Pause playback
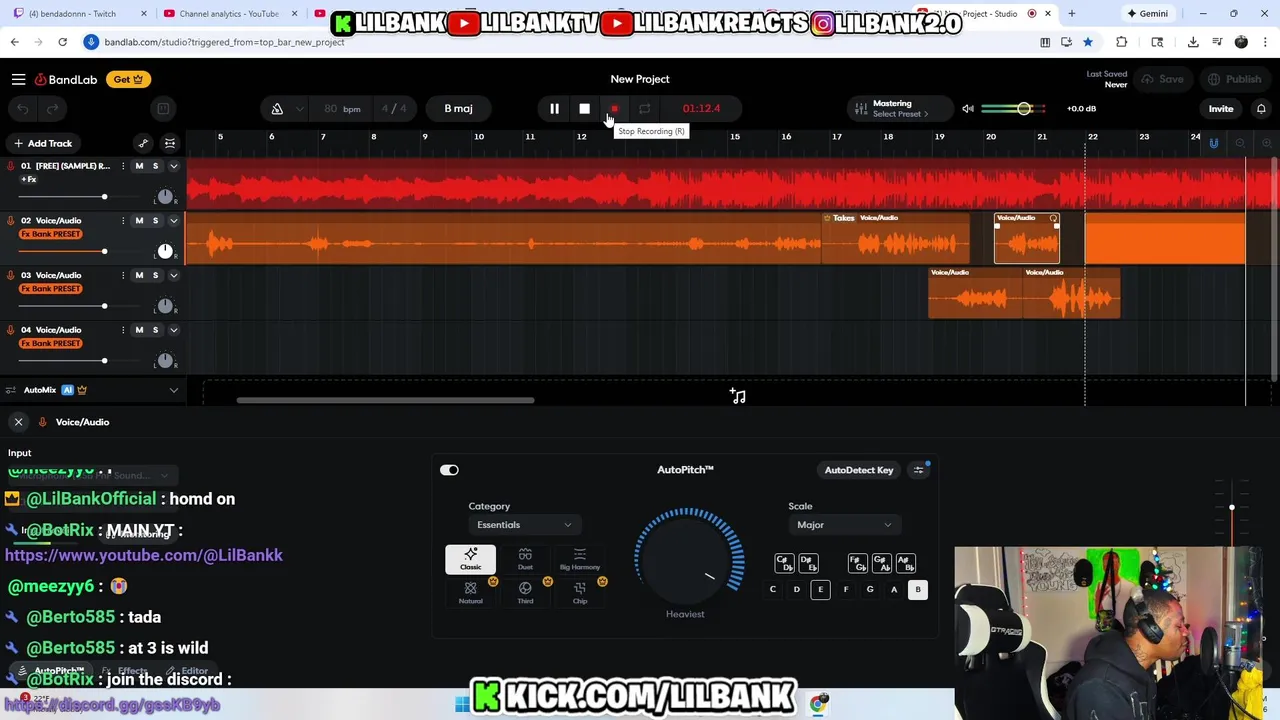The image size is (1280, 720). point(554,108)
